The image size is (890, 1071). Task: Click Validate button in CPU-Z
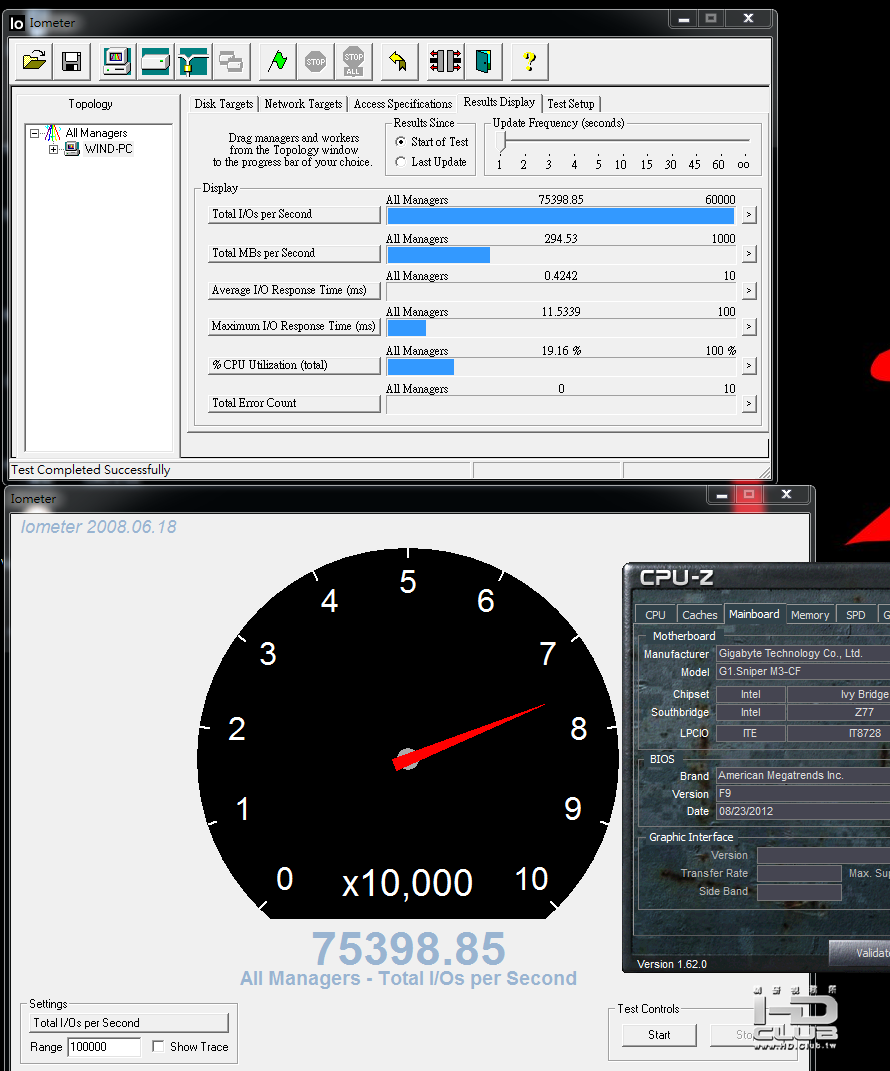click(x=860, y=953)
